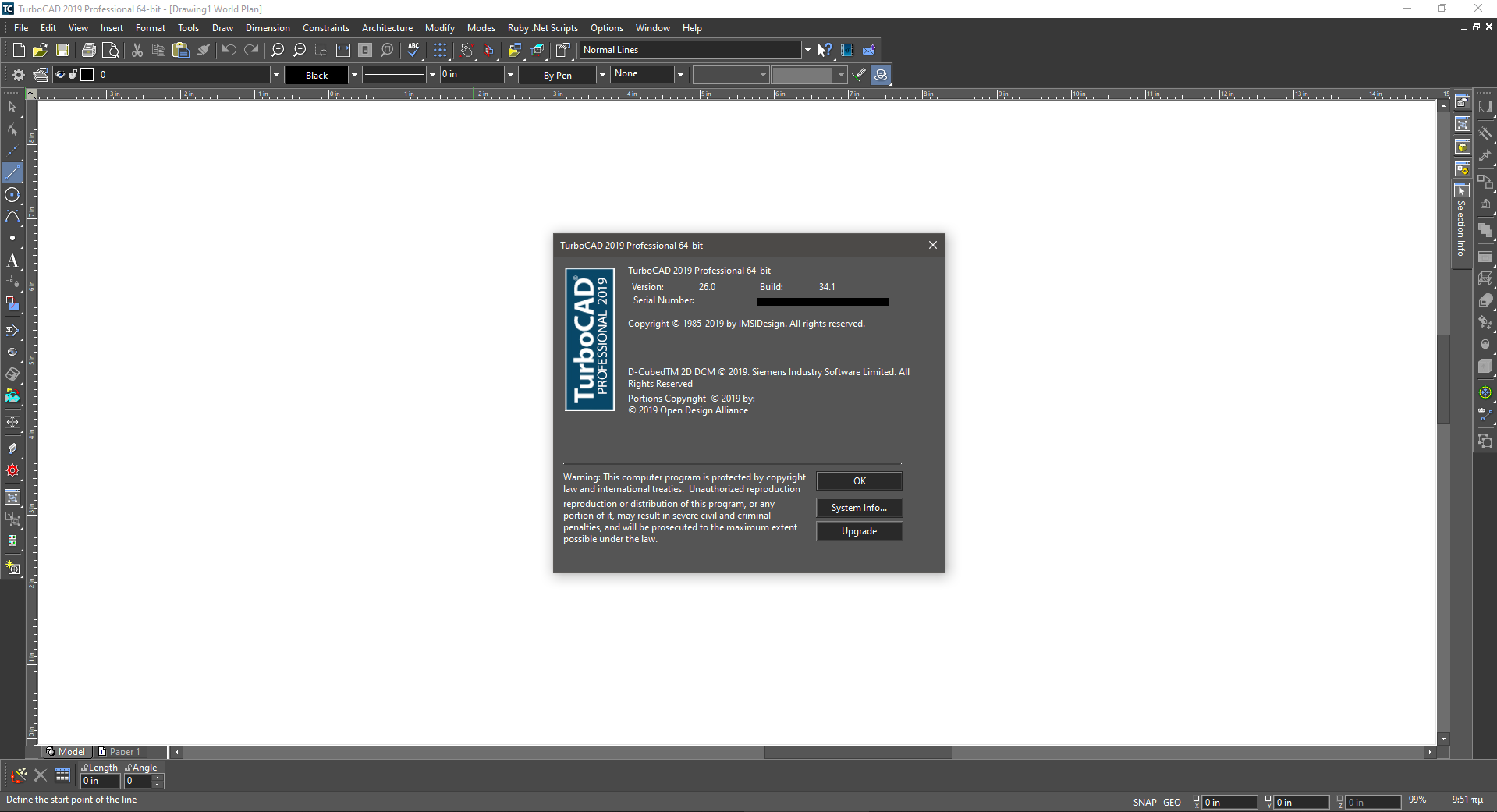This screenshot has height=812, width=1497.
Task: Open the By Pen dropdown
Action: [x=602, y=75]
